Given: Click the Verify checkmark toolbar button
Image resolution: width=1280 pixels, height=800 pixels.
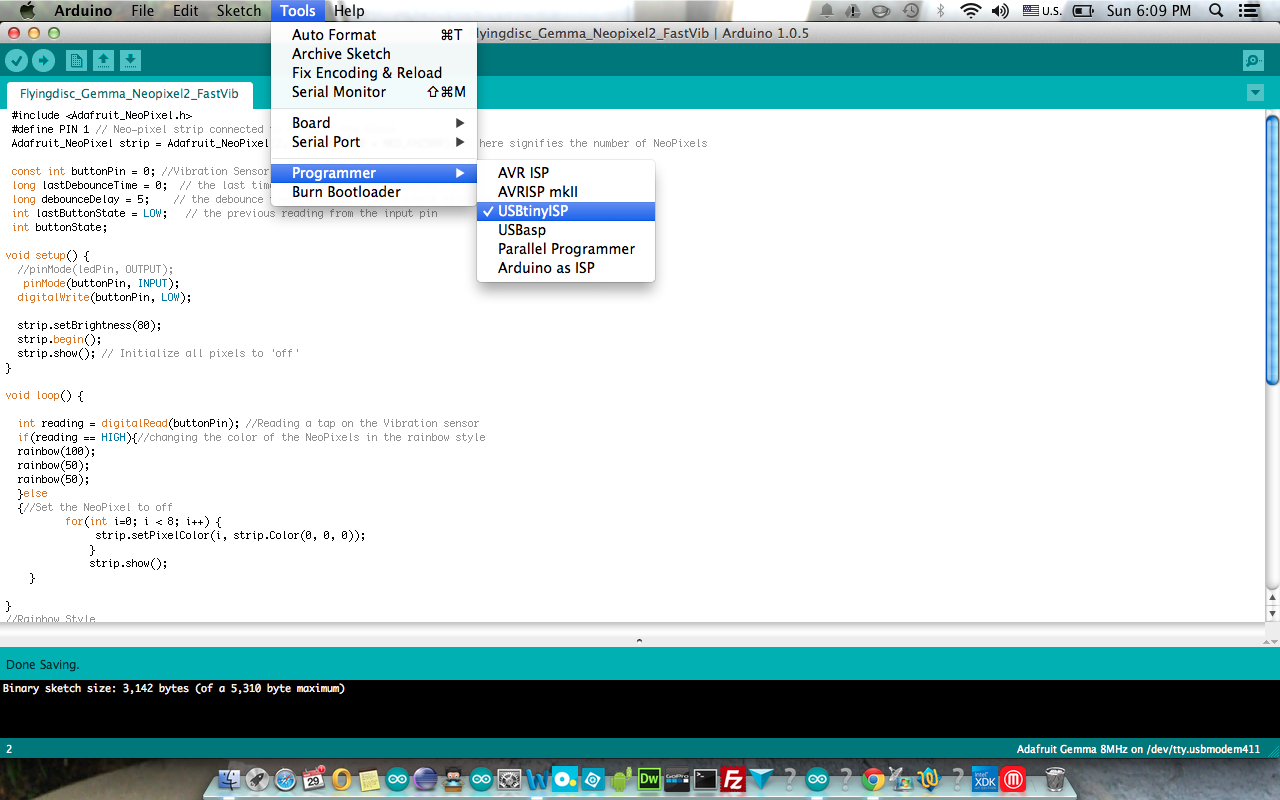Looking at the screenshot, I should [17, 61].
